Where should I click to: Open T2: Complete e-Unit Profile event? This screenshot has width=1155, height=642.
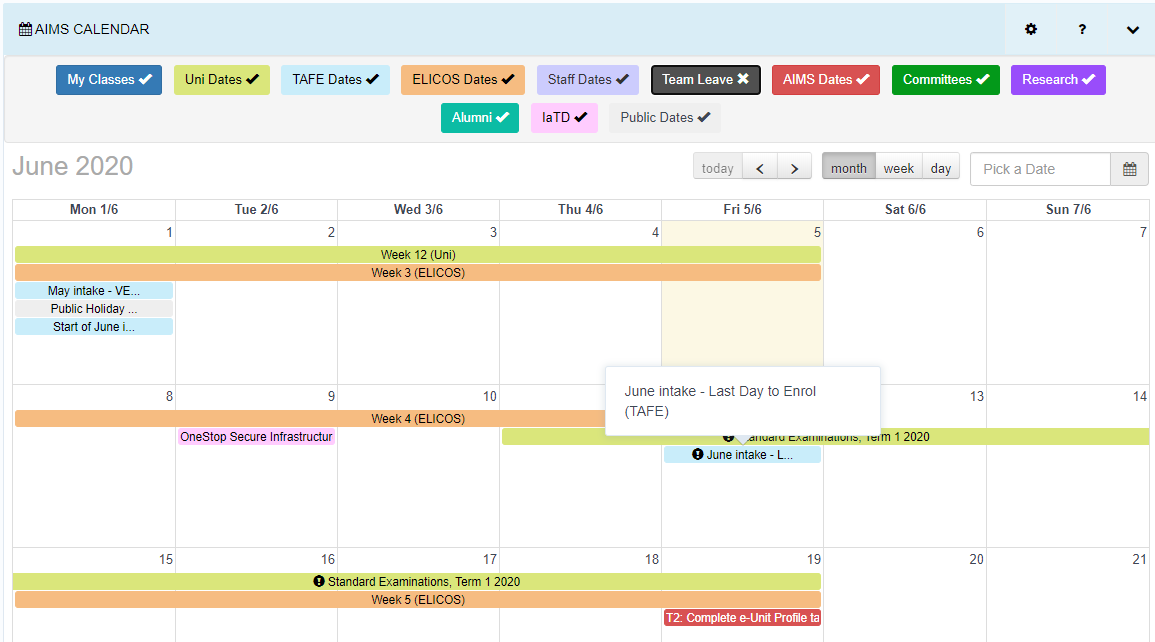click(742, 618)
